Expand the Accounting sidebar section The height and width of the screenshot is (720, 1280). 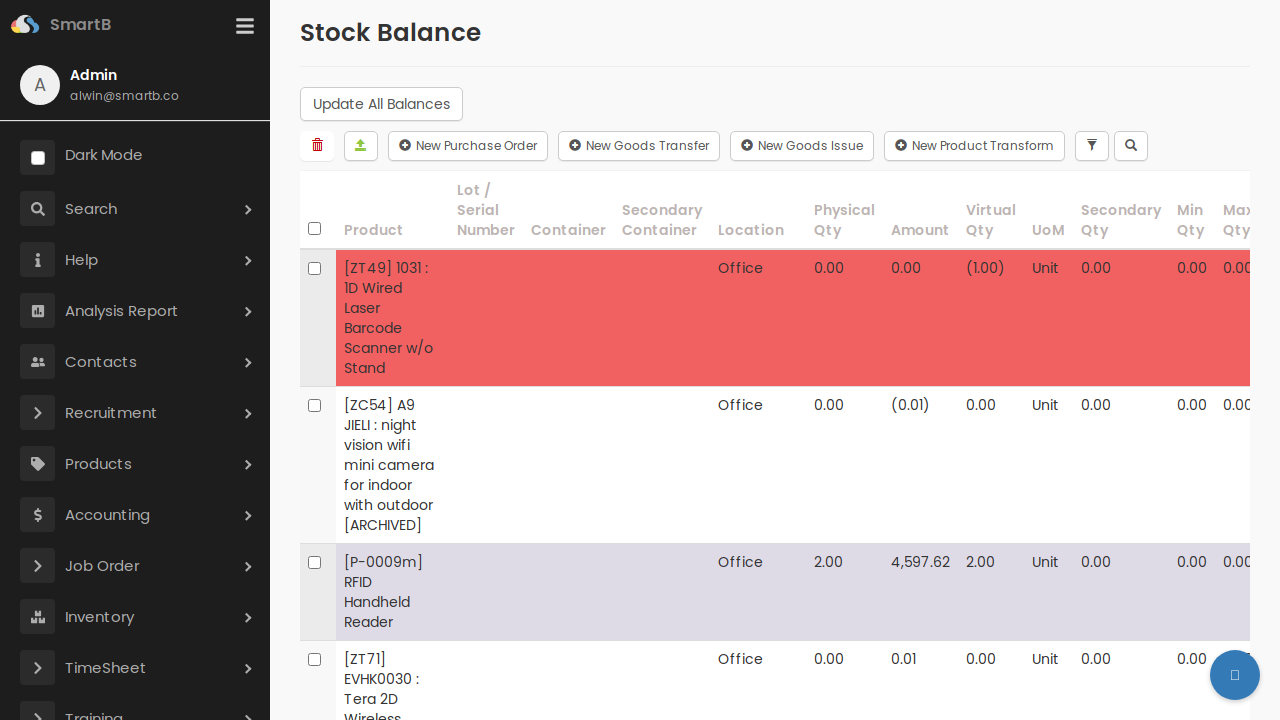pyautogui.click(x=248, y=515)
